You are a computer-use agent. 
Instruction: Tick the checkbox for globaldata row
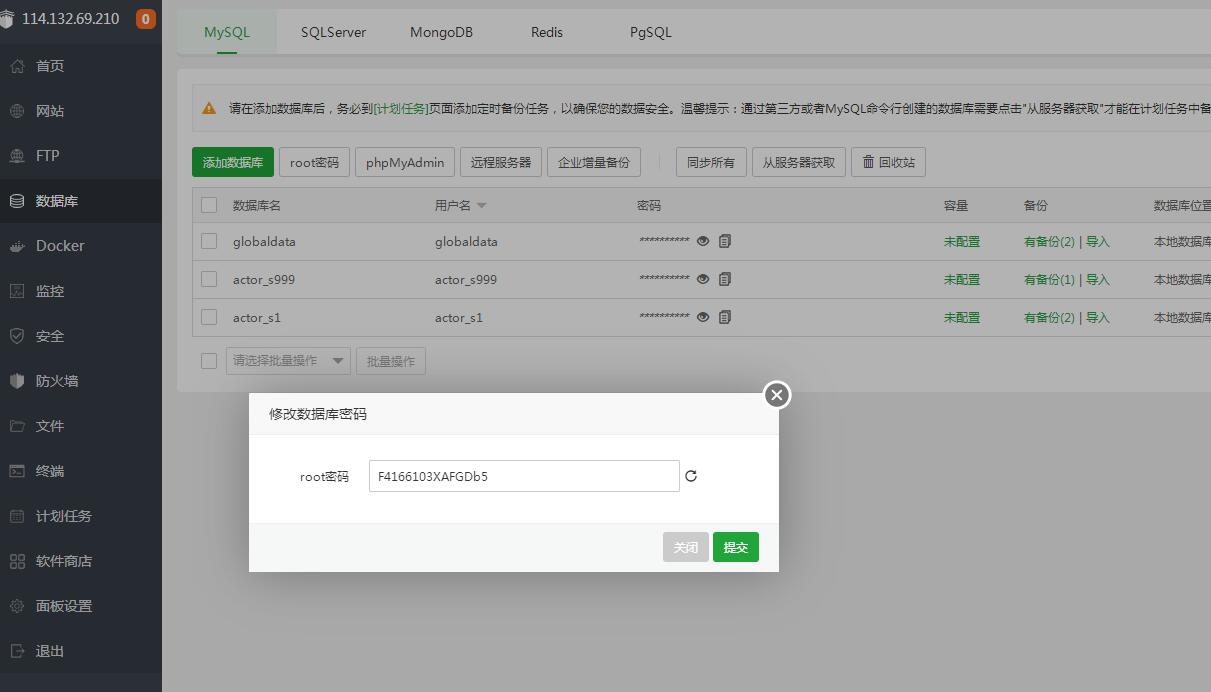pyautogui.click(x=209, y=241)
